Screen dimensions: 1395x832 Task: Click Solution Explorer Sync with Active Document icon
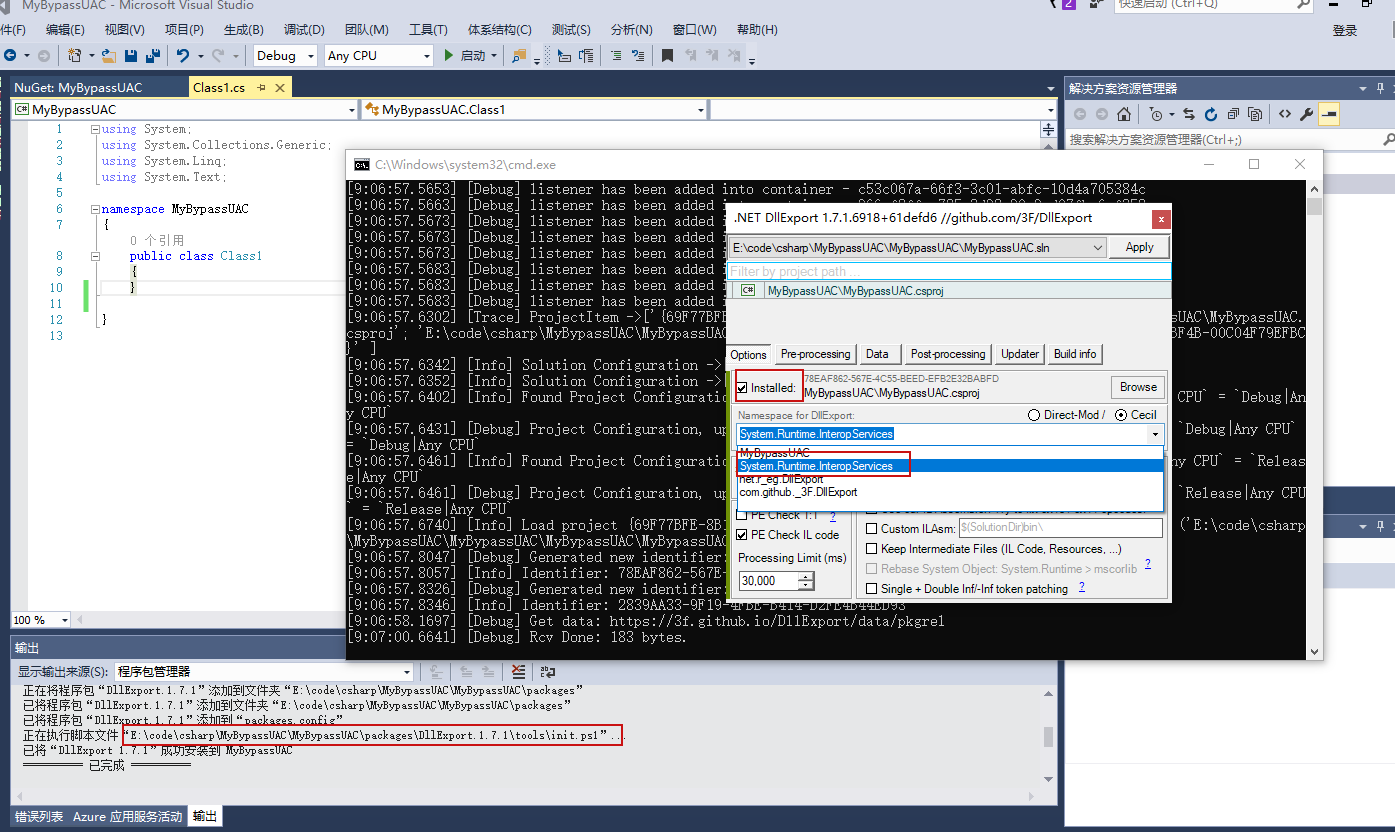coord(1189,114)
